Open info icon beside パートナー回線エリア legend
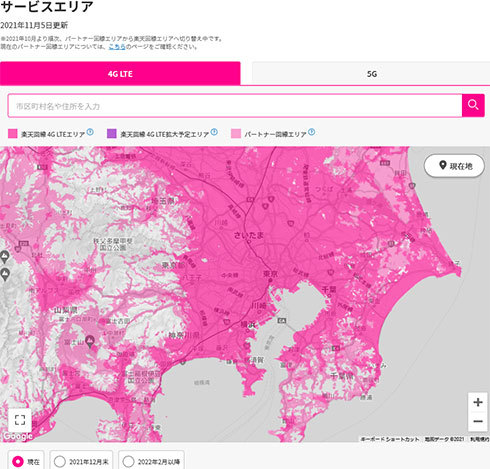The width and height of the screenshot is (490, 469). (x=311, y=132)
